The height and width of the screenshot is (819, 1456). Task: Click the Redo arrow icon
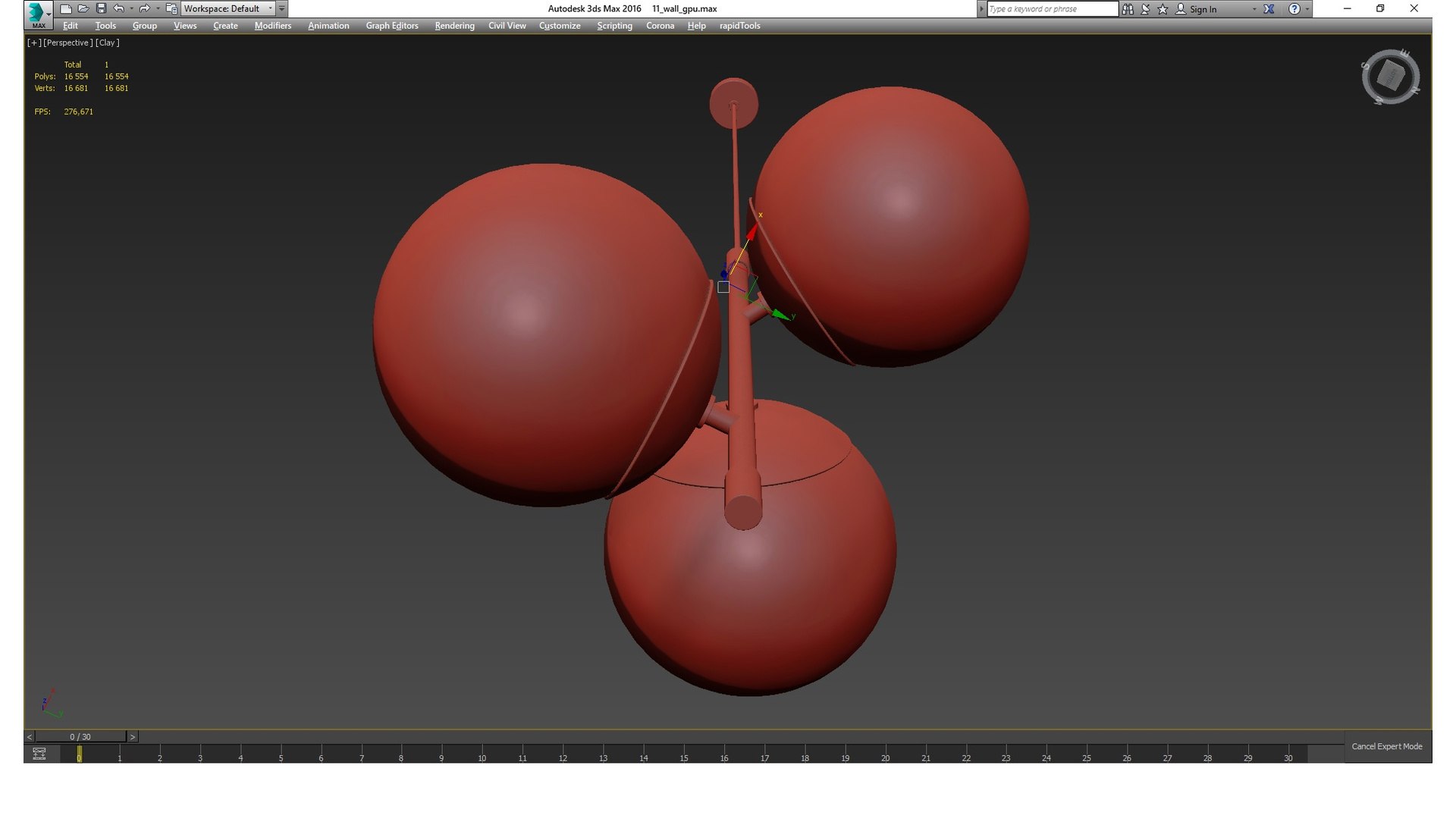click(144, 8)
